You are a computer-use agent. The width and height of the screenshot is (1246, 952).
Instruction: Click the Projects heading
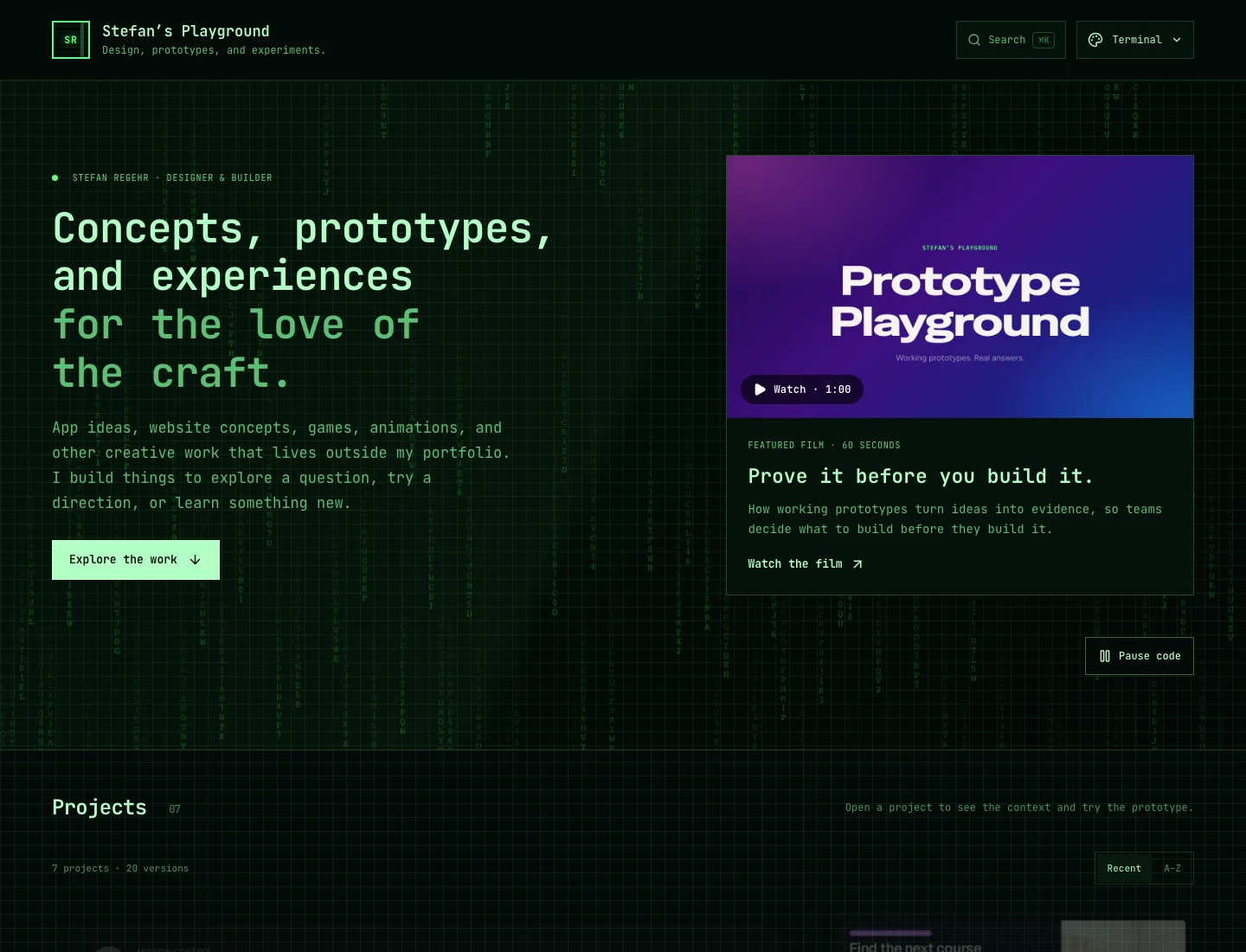click(x=100, y=807)
